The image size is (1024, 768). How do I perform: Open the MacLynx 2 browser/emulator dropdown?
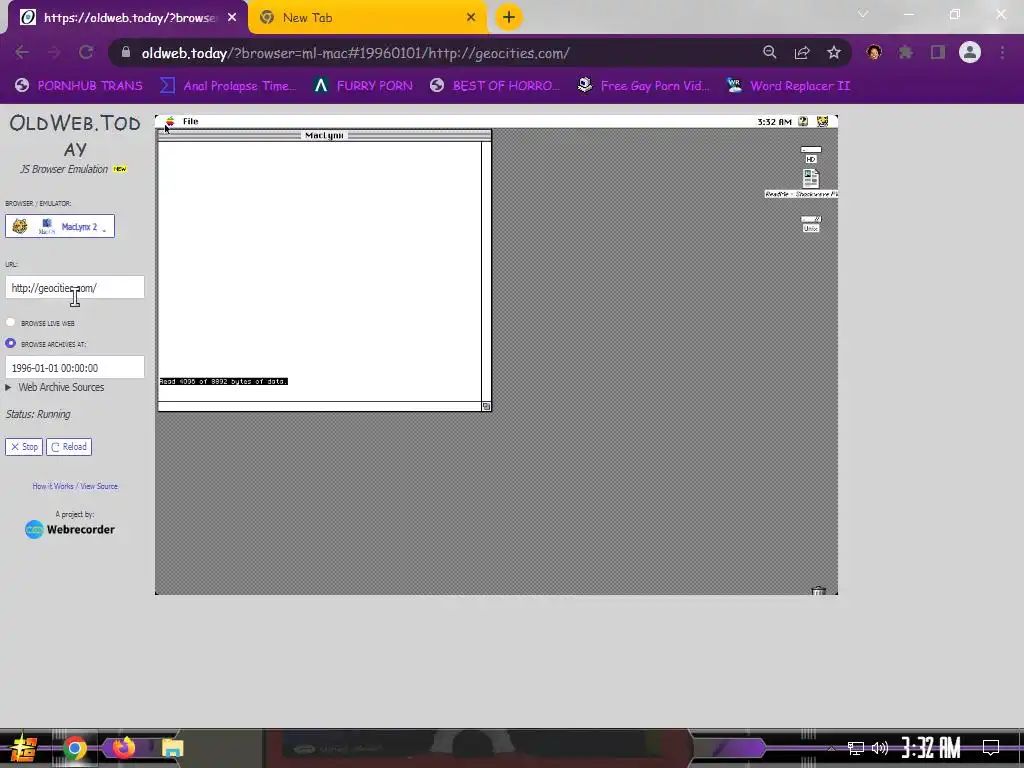coord(60,226)
